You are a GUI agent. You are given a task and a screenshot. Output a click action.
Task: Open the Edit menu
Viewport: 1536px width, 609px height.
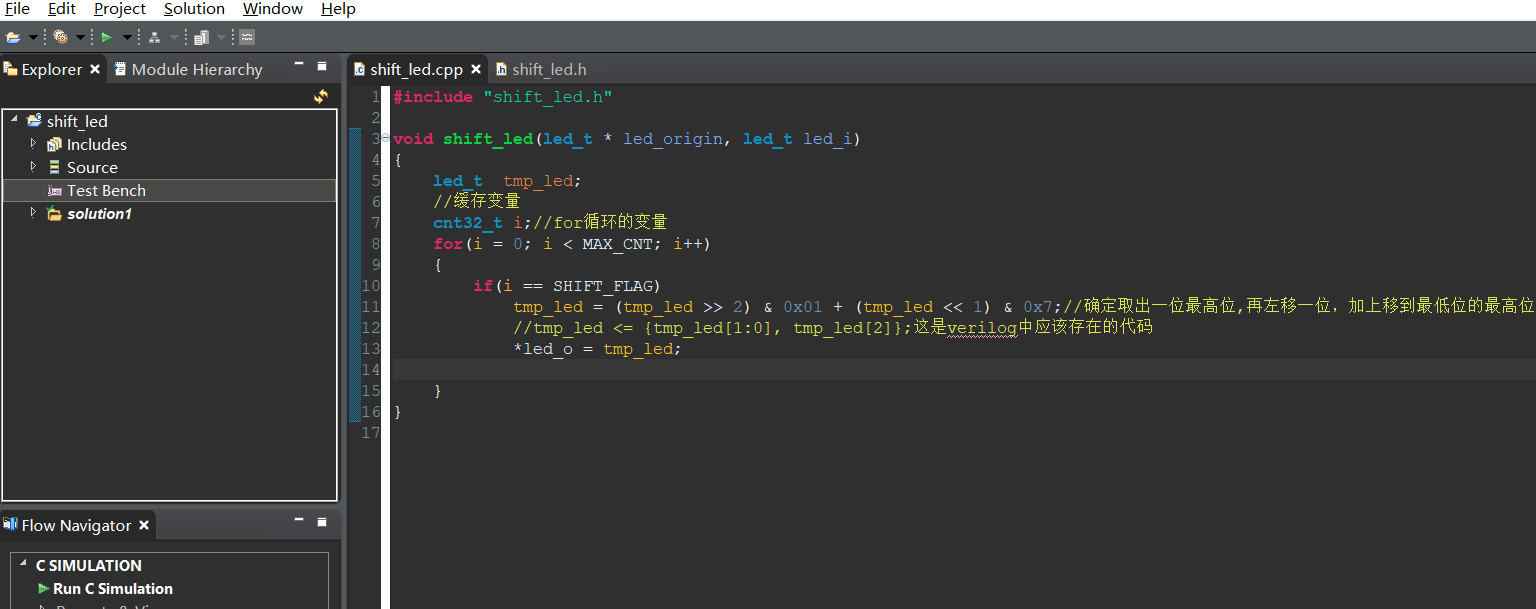[62, 9]
